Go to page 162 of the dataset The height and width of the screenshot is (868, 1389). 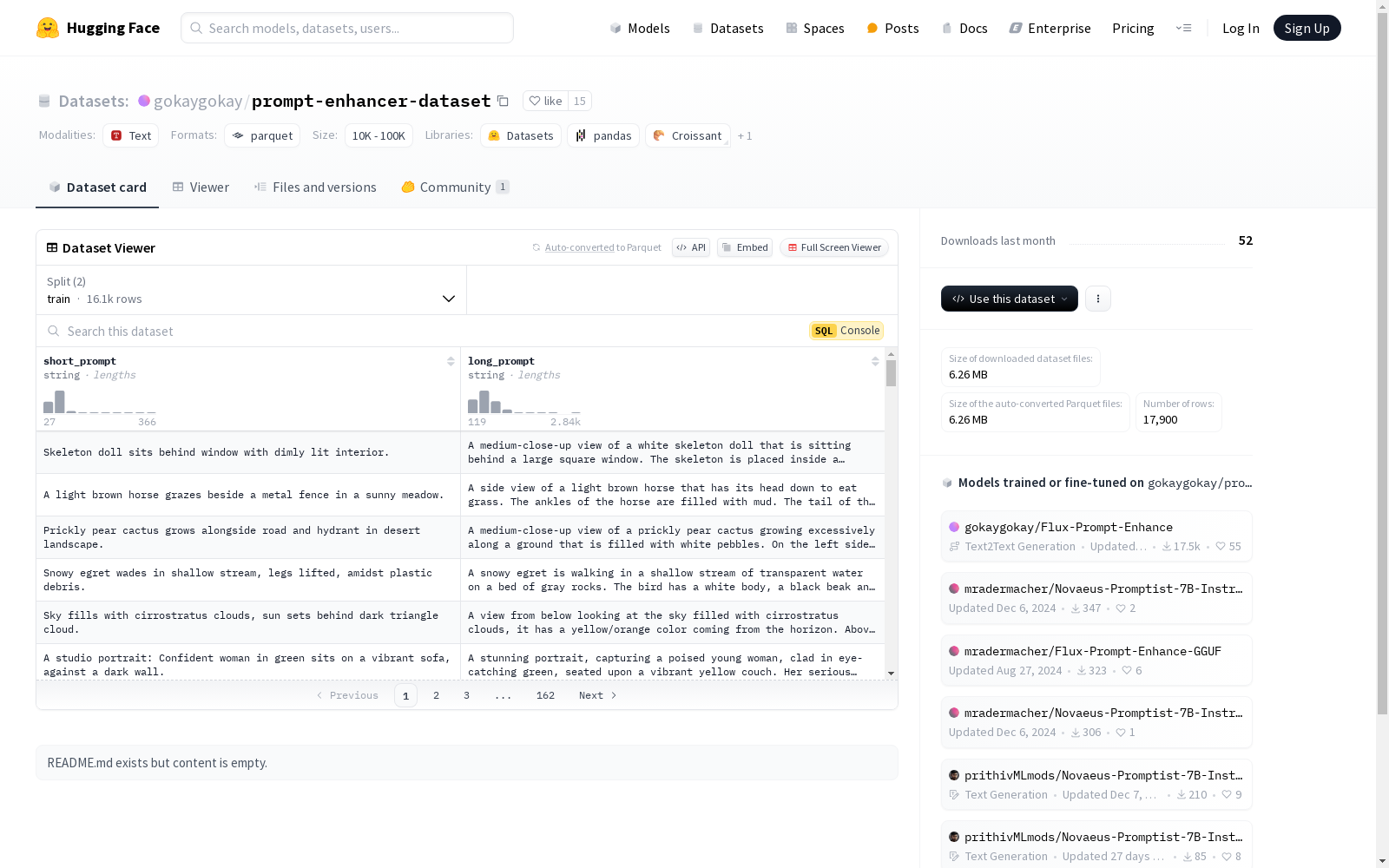tap(545, 695)
